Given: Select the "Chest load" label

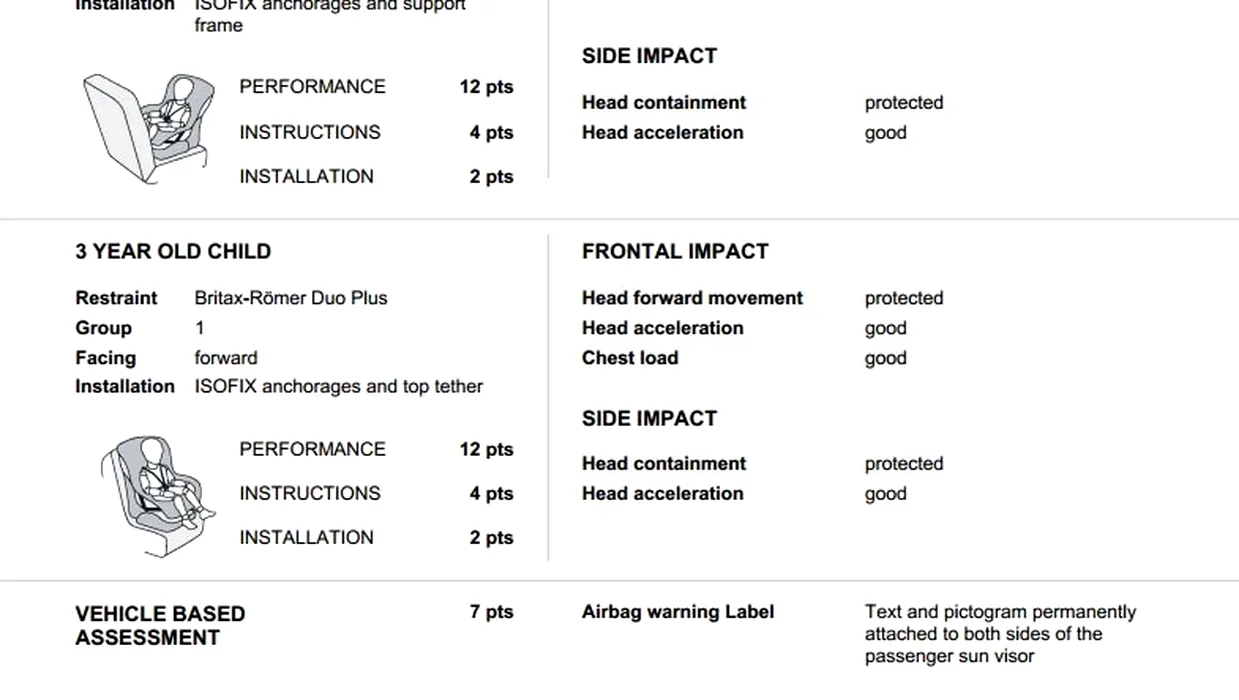Looking at the screenshot, I should click(x=630, y=358).
